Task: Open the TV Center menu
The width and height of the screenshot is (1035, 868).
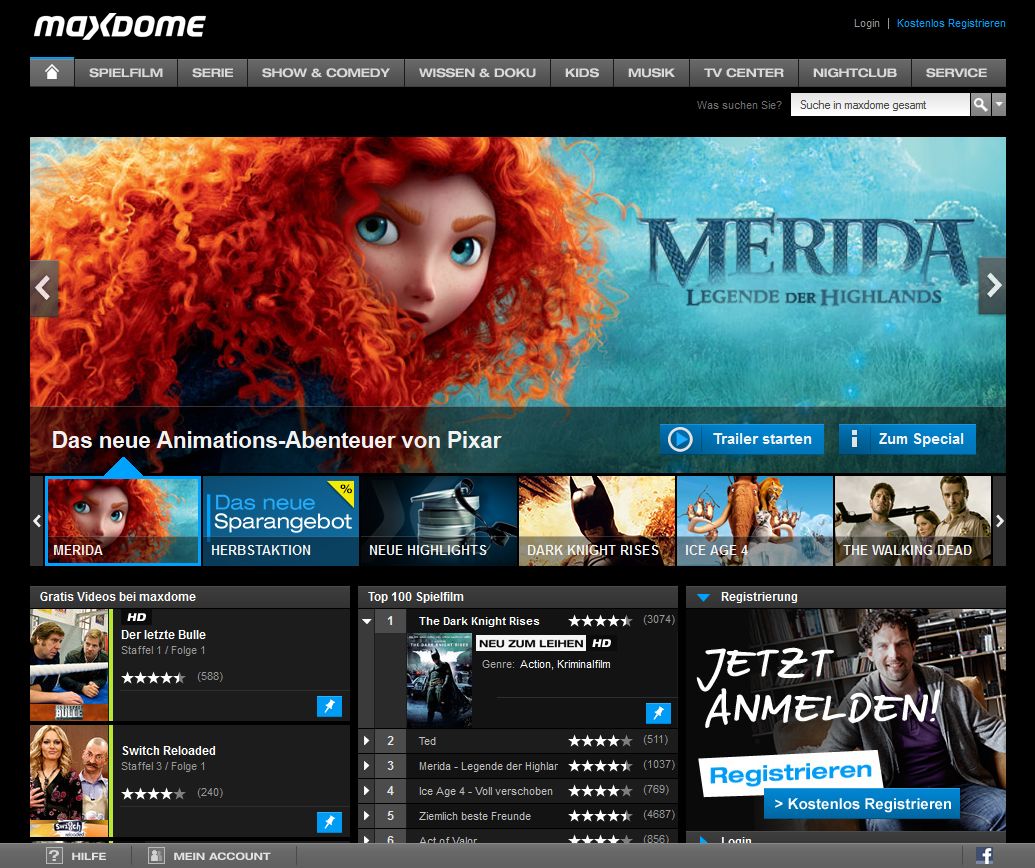Action: click(743, 73)
